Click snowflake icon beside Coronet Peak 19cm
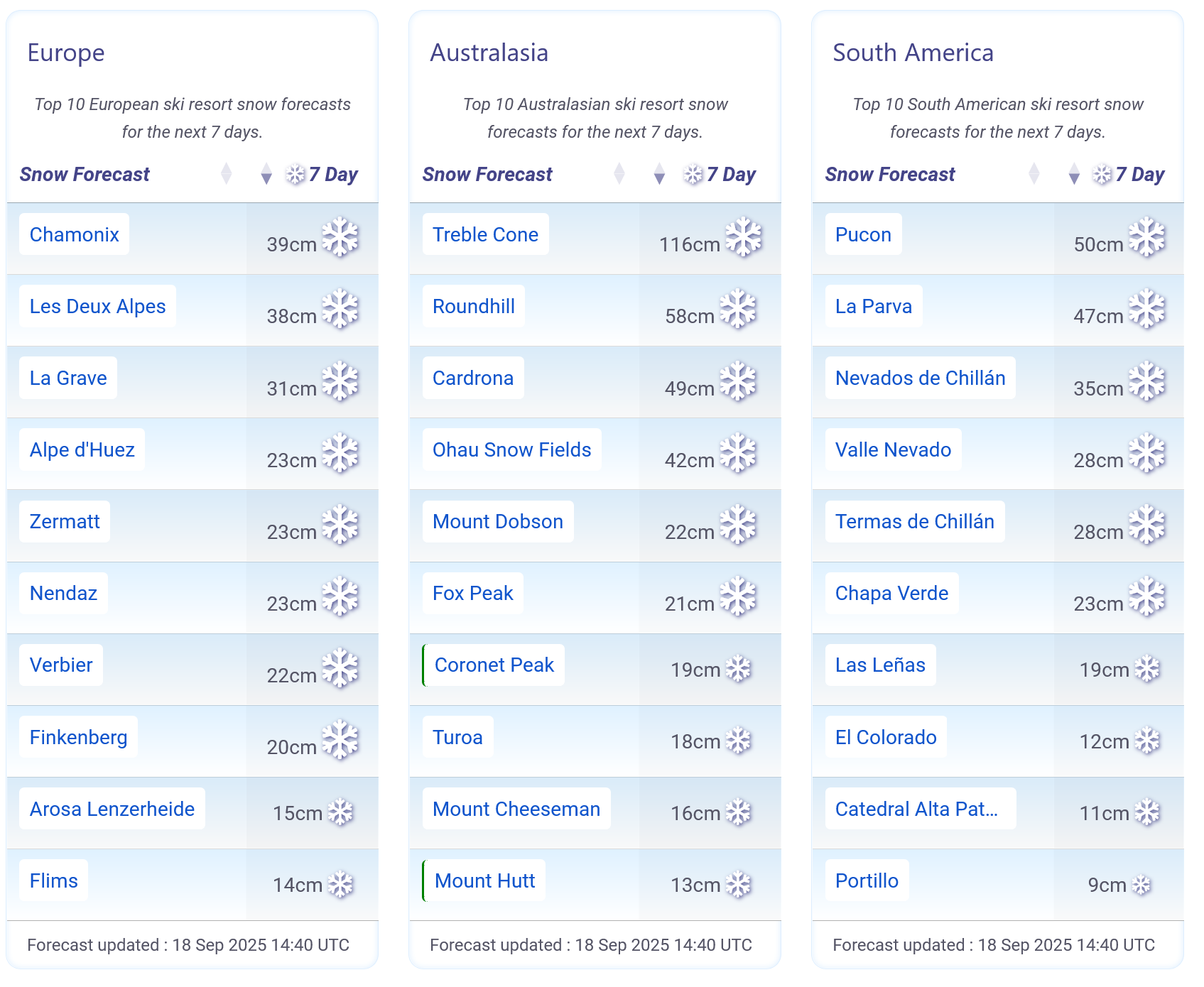Viewport: 1204px width, 987px height. point(738,669)
